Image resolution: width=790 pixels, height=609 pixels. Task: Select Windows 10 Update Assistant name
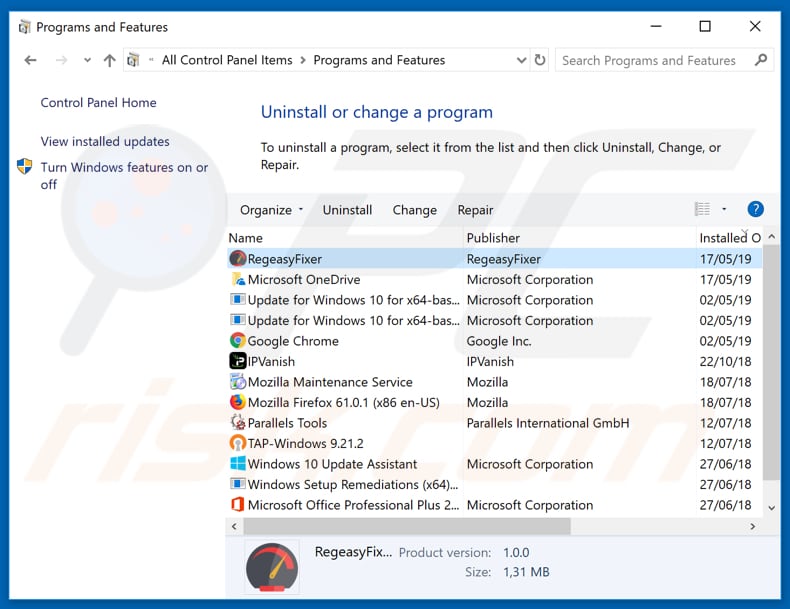click(333, 464)
